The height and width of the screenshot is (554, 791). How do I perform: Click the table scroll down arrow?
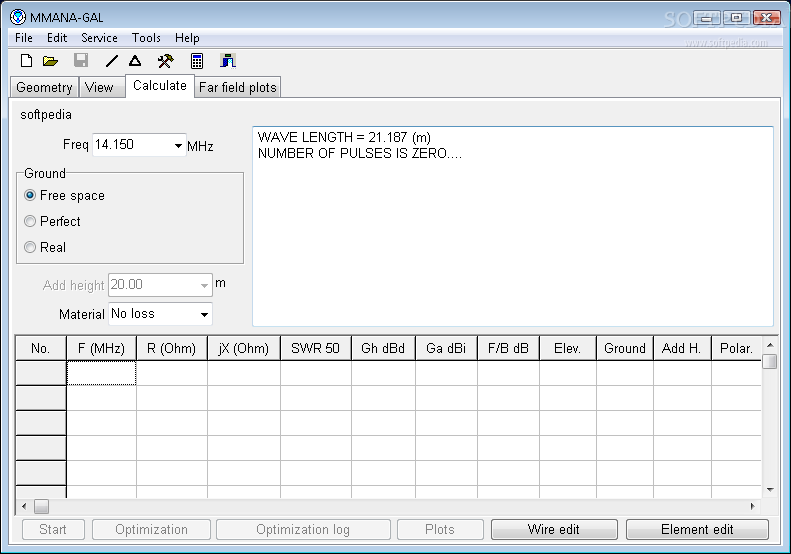(770, 489)
